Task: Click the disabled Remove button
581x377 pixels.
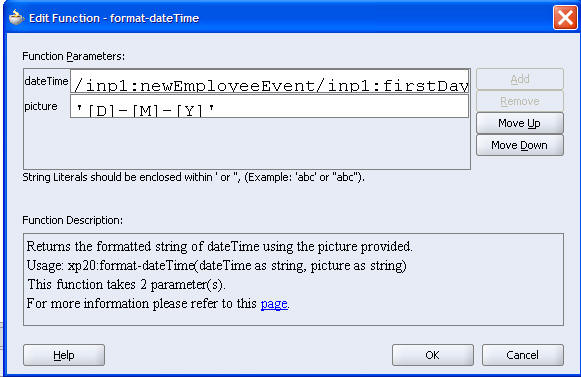Action: coord(519,101)
